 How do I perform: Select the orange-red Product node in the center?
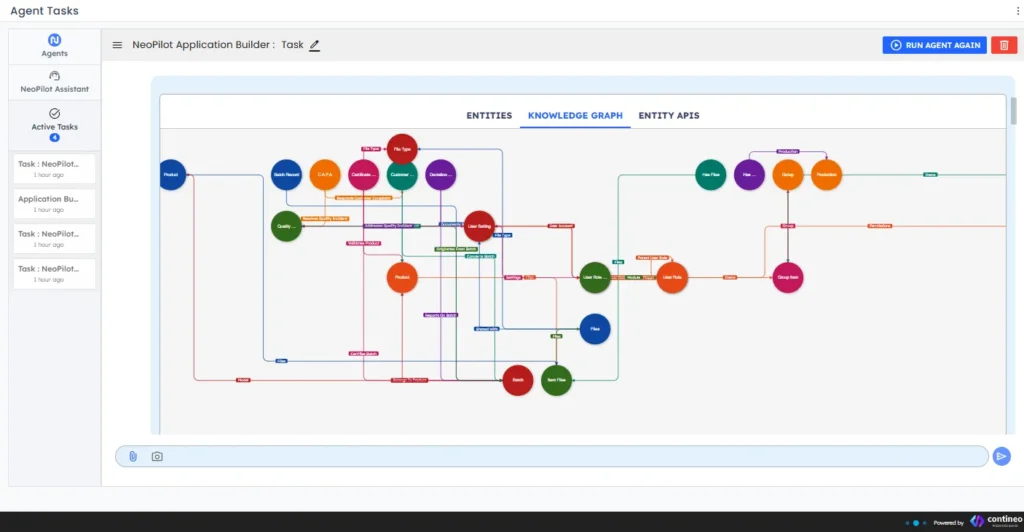click(402, 277)
